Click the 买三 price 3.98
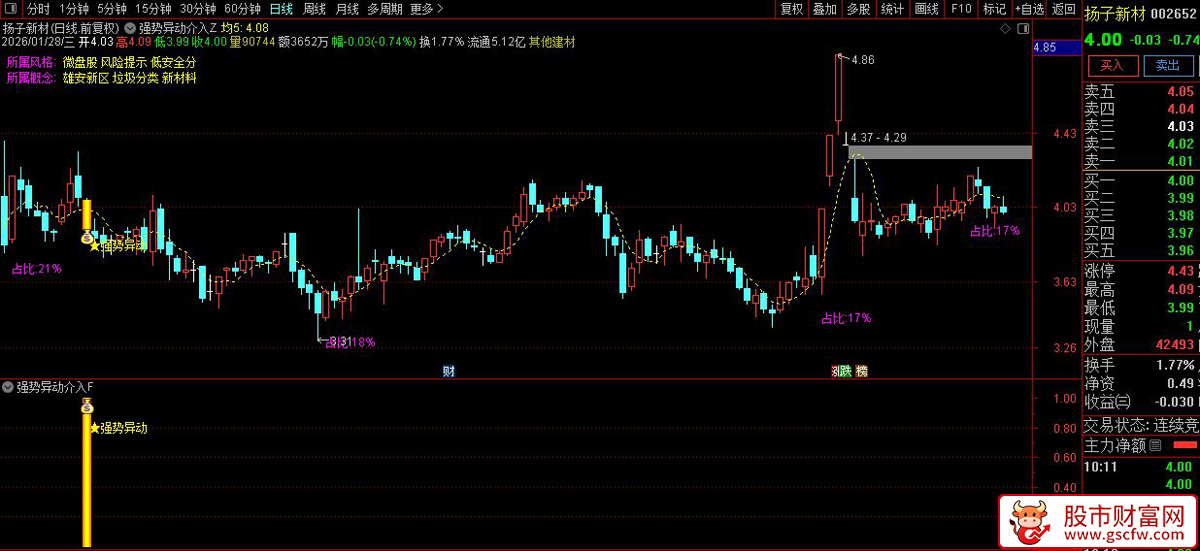Screen dimensions: 1200x551 point(1180,216)
